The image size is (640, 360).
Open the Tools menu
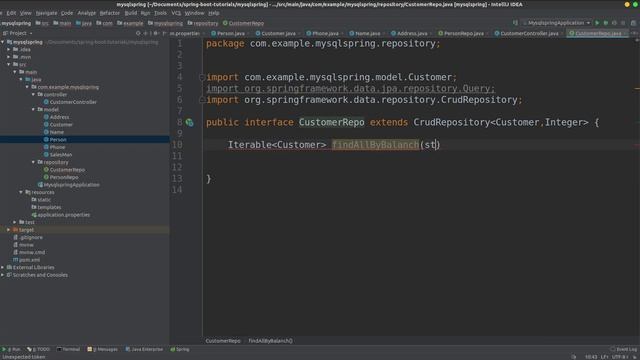click(x=160, y=13)
